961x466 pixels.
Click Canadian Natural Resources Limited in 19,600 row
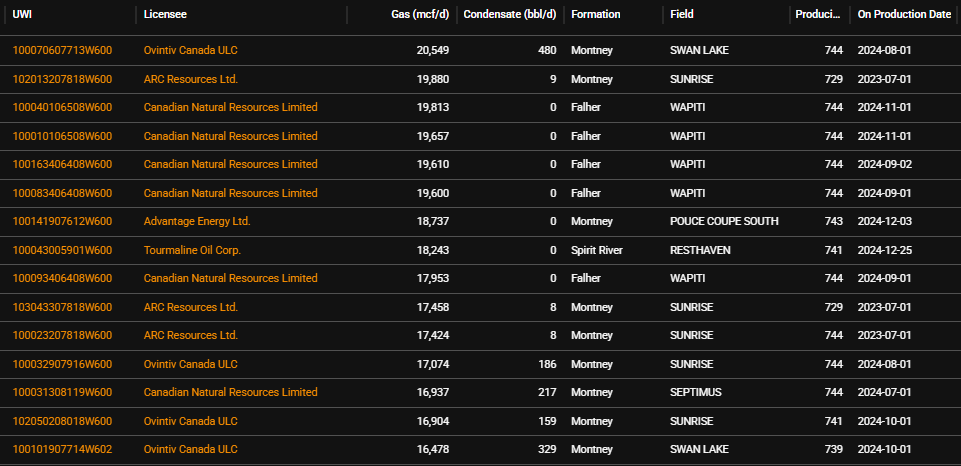[230, 193]
